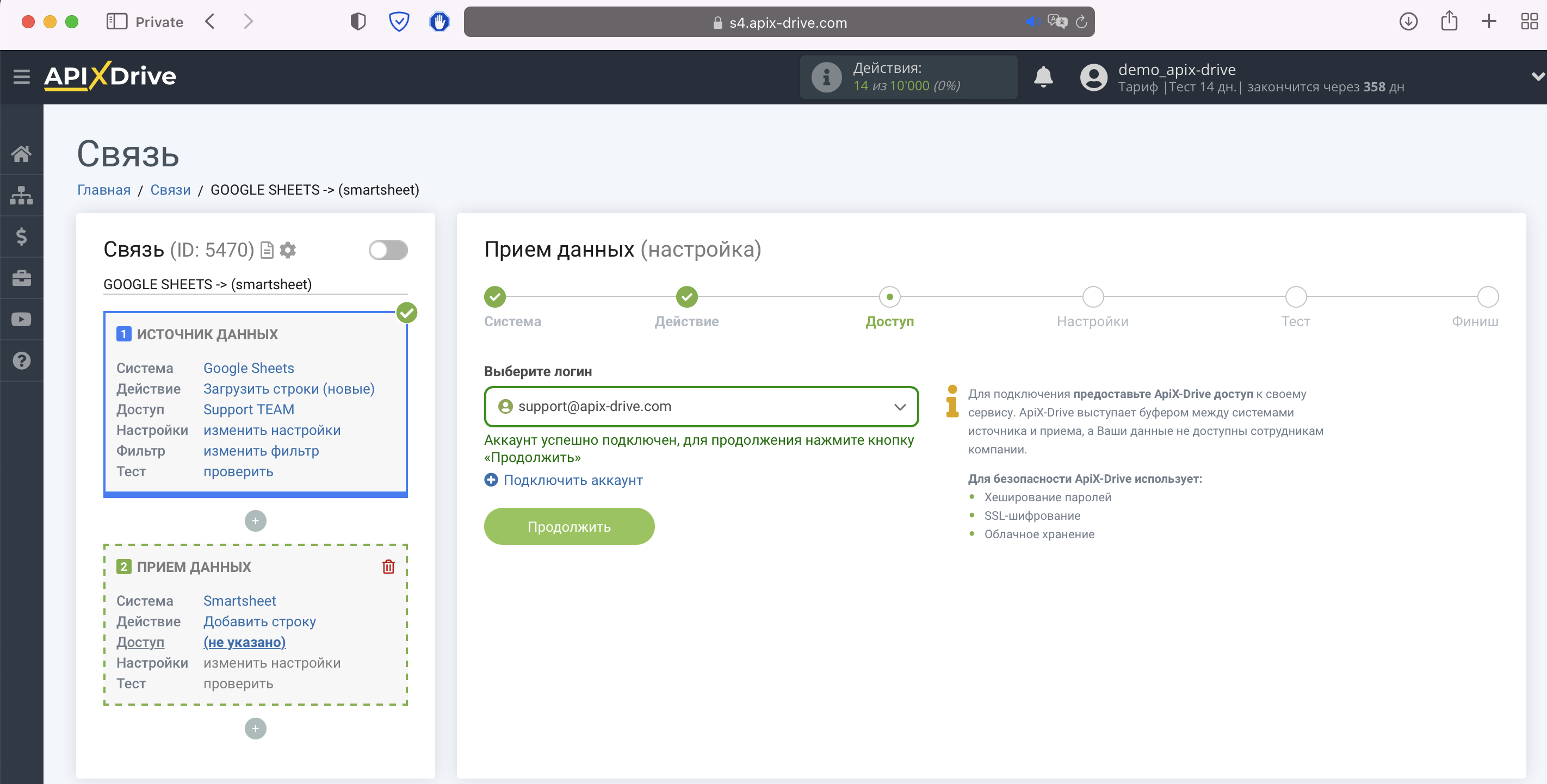Open the Связи breadcrumb link
The width and height of the screenshot is (1547, 784).
tap(170, 190)
